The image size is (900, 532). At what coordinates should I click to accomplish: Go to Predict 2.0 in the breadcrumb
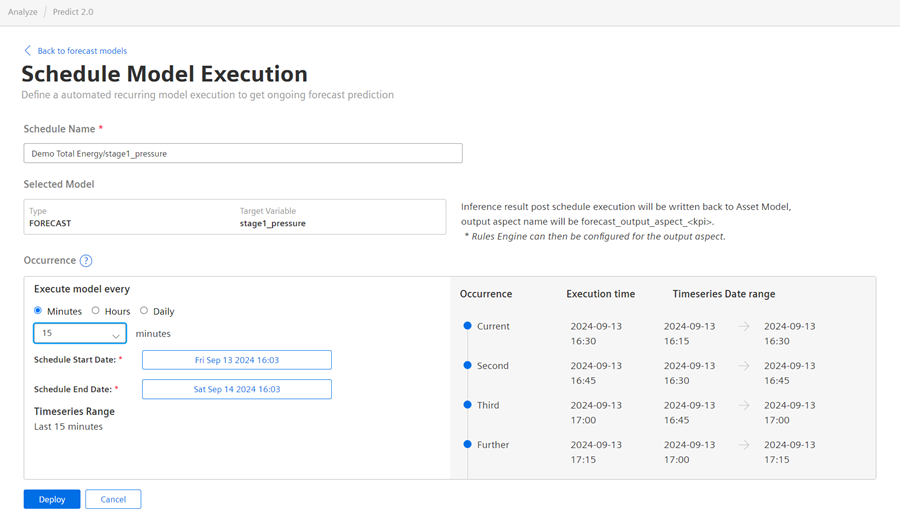(73, 12)
